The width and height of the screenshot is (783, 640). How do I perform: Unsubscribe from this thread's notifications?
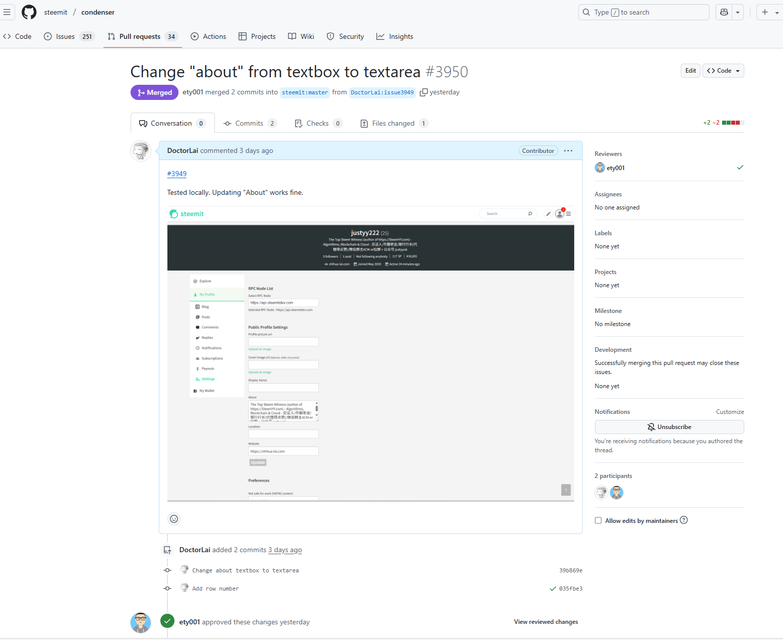pos(669,427)
